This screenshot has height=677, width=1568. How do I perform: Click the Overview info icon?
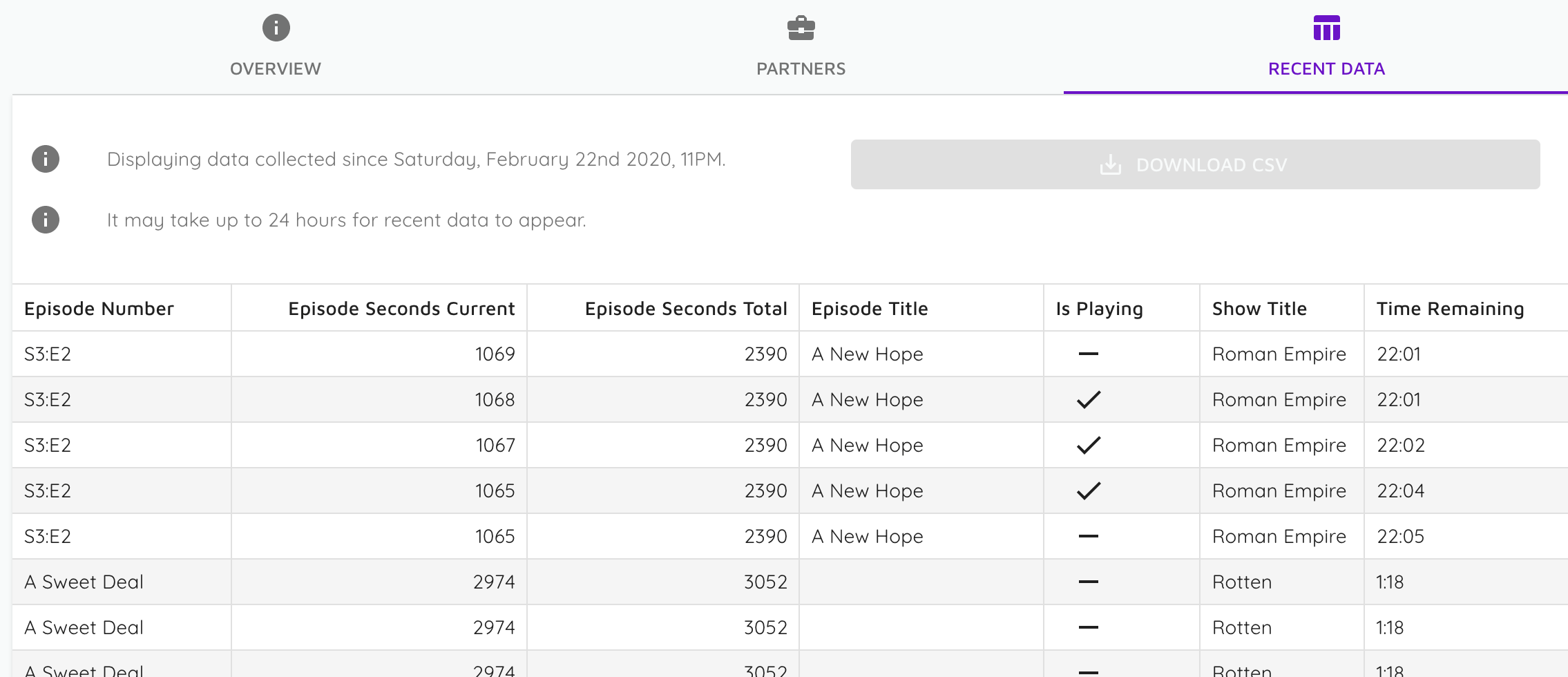point(276,28)
